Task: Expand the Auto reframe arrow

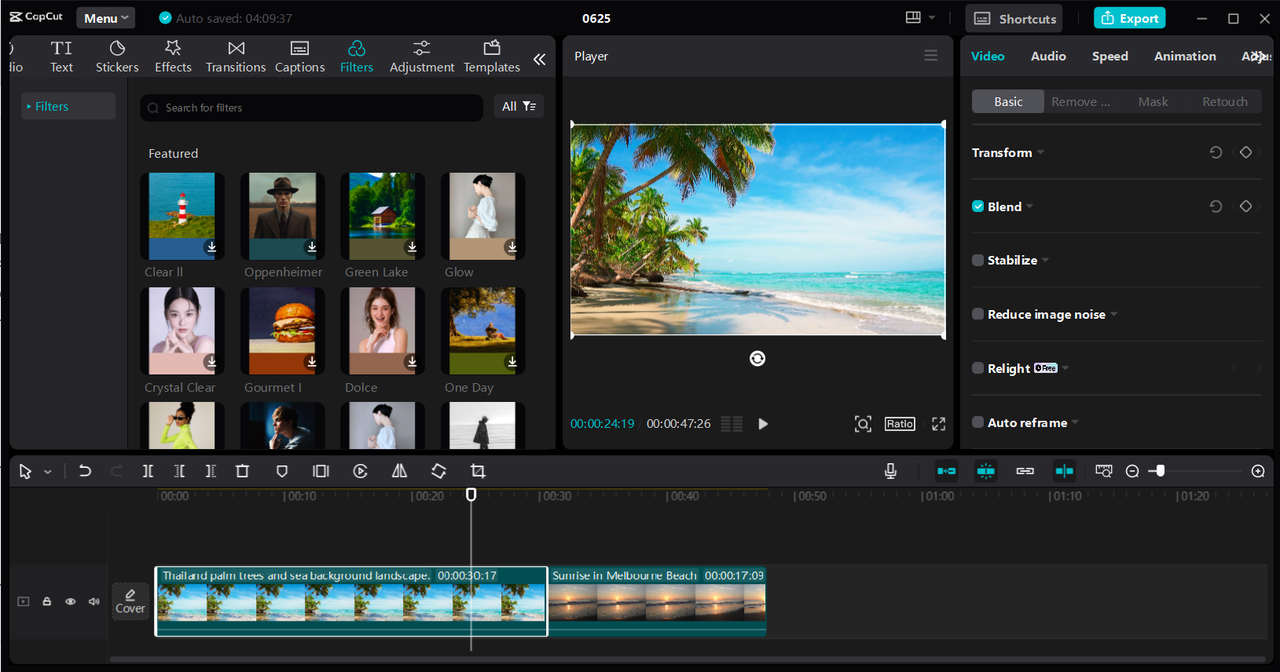Action: (x=1075, y=423)
